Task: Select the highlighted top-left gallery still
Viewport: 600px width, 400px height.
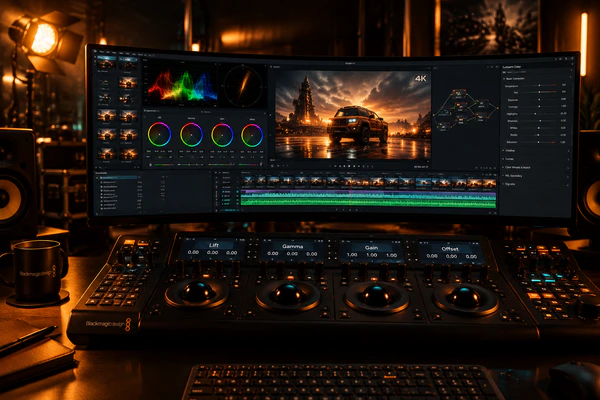Action: point(106,64)
